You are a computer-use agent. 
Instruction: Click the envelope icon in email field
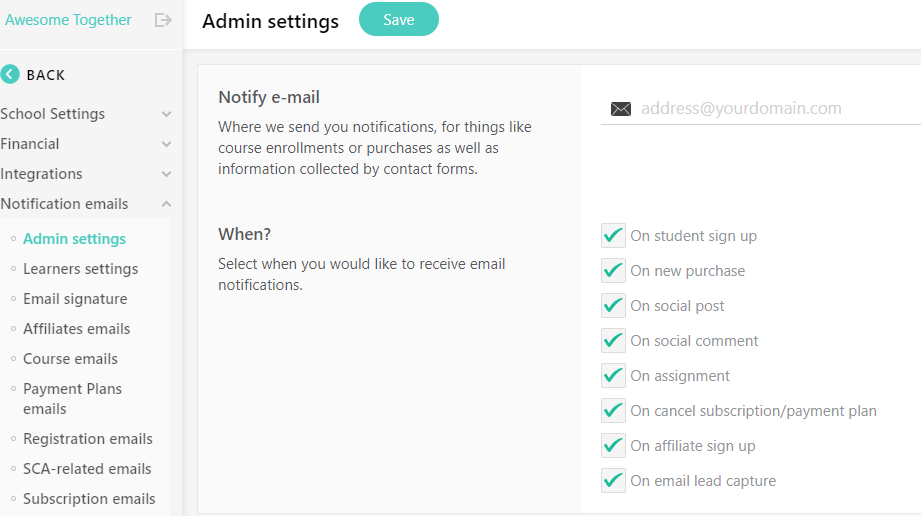click(620, 109)
